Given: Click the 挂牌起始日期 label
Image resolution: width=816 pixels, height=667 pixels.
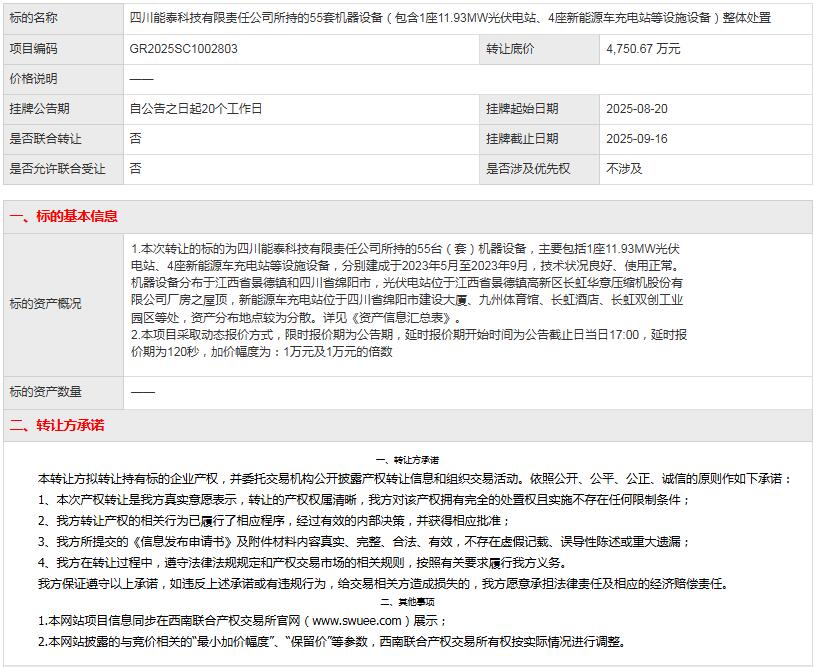Looking at the screenshot, I should click(522, 109).
